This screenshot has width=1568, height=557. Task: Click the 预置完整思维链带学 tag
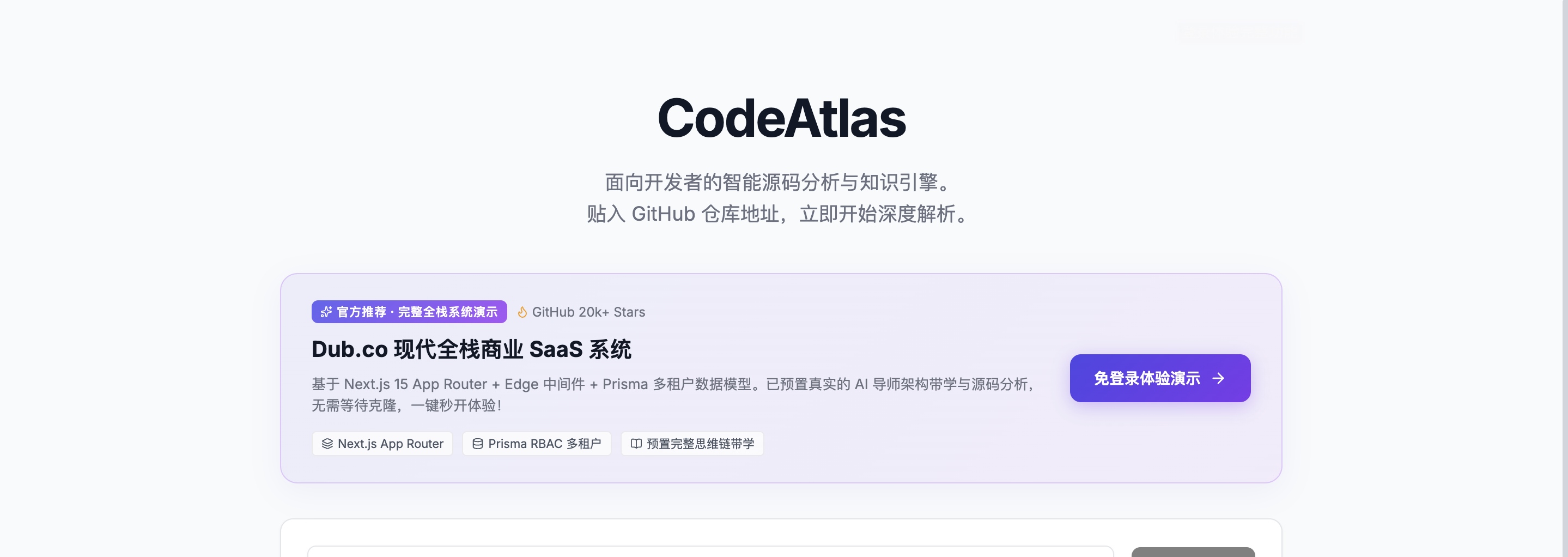point(692,444)
